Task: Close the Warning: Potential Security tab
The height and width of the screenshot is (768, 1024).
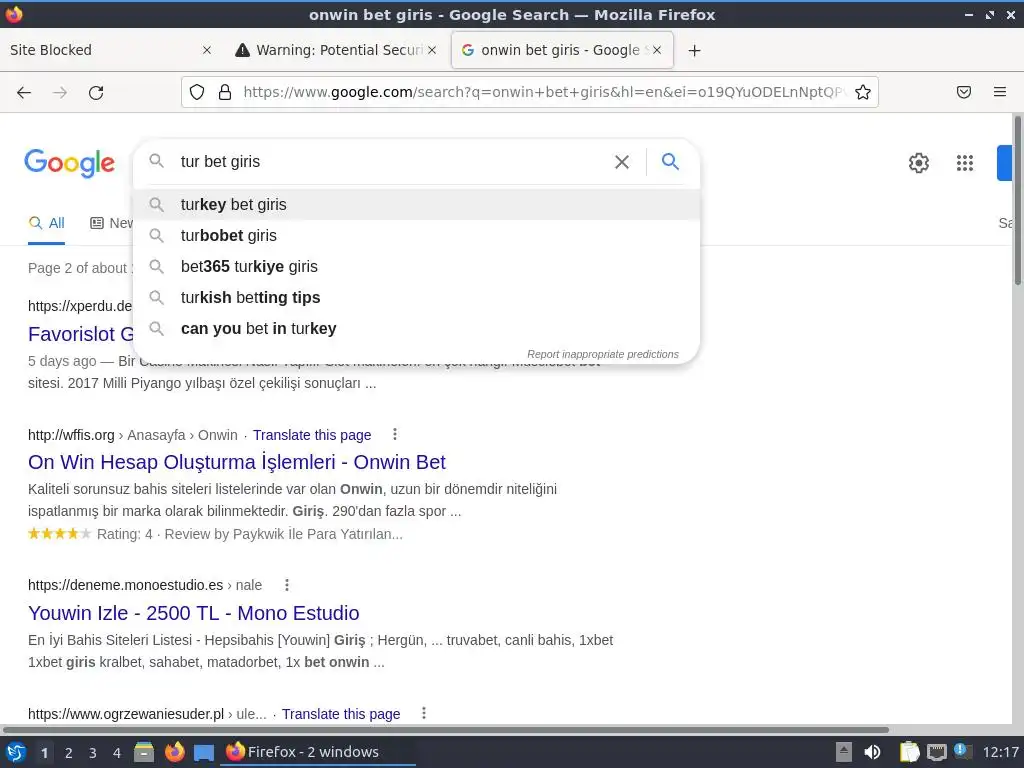Action: (432, 50)
